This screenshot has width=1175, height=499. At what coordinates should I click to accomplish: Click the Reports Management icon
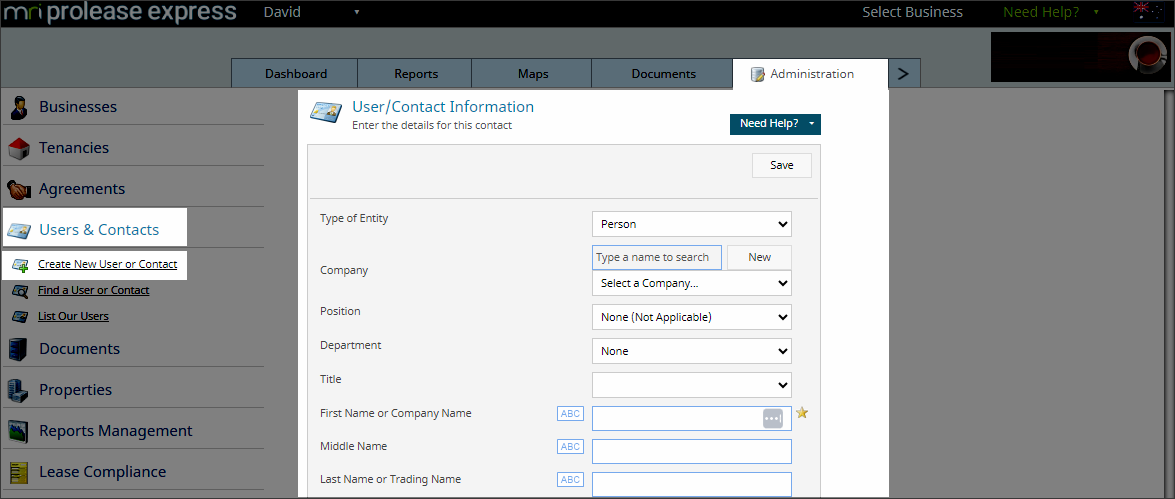pos(19,431)
